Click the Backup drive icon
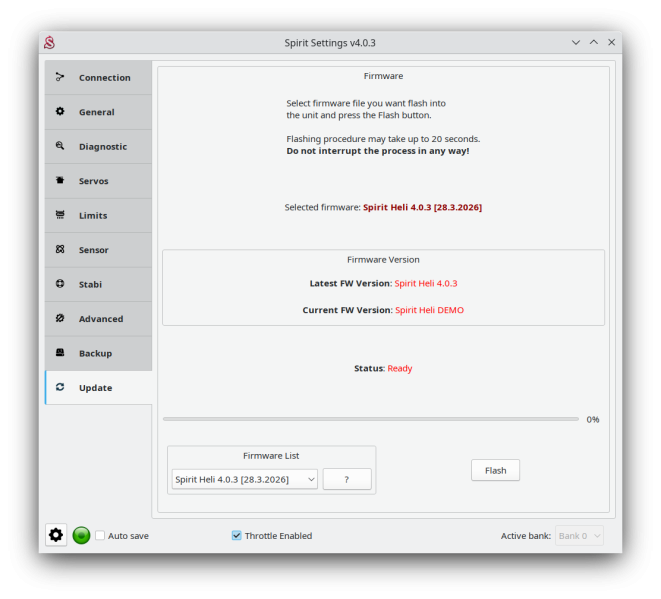 (x=60, y=353)
